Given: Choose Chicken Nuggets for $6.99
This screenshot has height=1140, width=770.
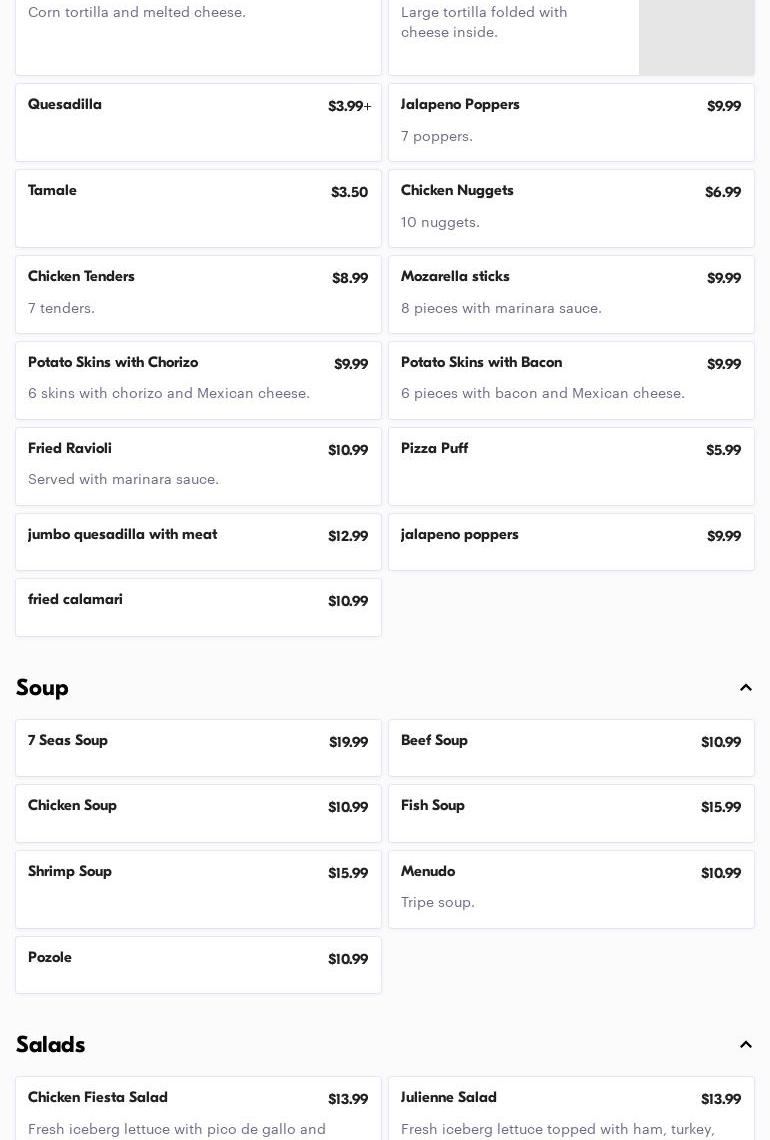Looking at the screenshot, I should point(571,208).
